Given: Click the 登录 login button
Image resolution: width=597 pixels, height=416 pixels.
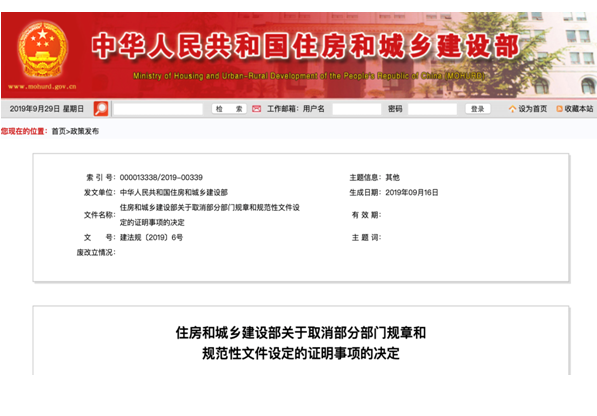Looking at the screenshot, I should pyautogui.click(x=478, y=109).
